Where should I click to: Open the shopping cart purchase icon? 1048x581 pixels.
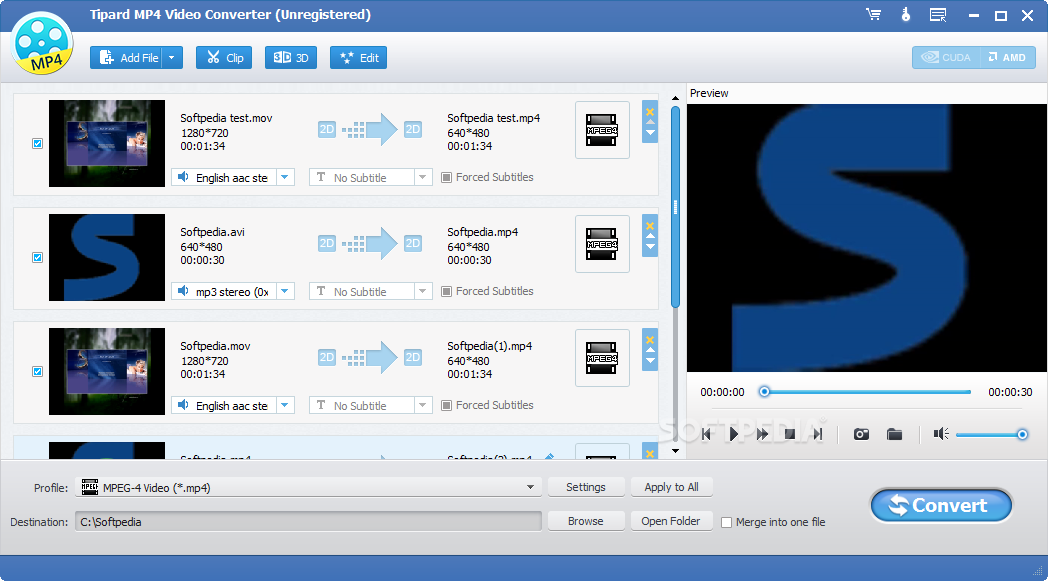coord(874,14)
